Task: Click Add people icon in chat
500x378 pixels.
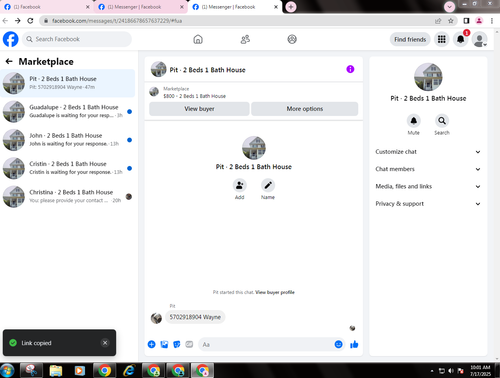Action: [239, 185]
